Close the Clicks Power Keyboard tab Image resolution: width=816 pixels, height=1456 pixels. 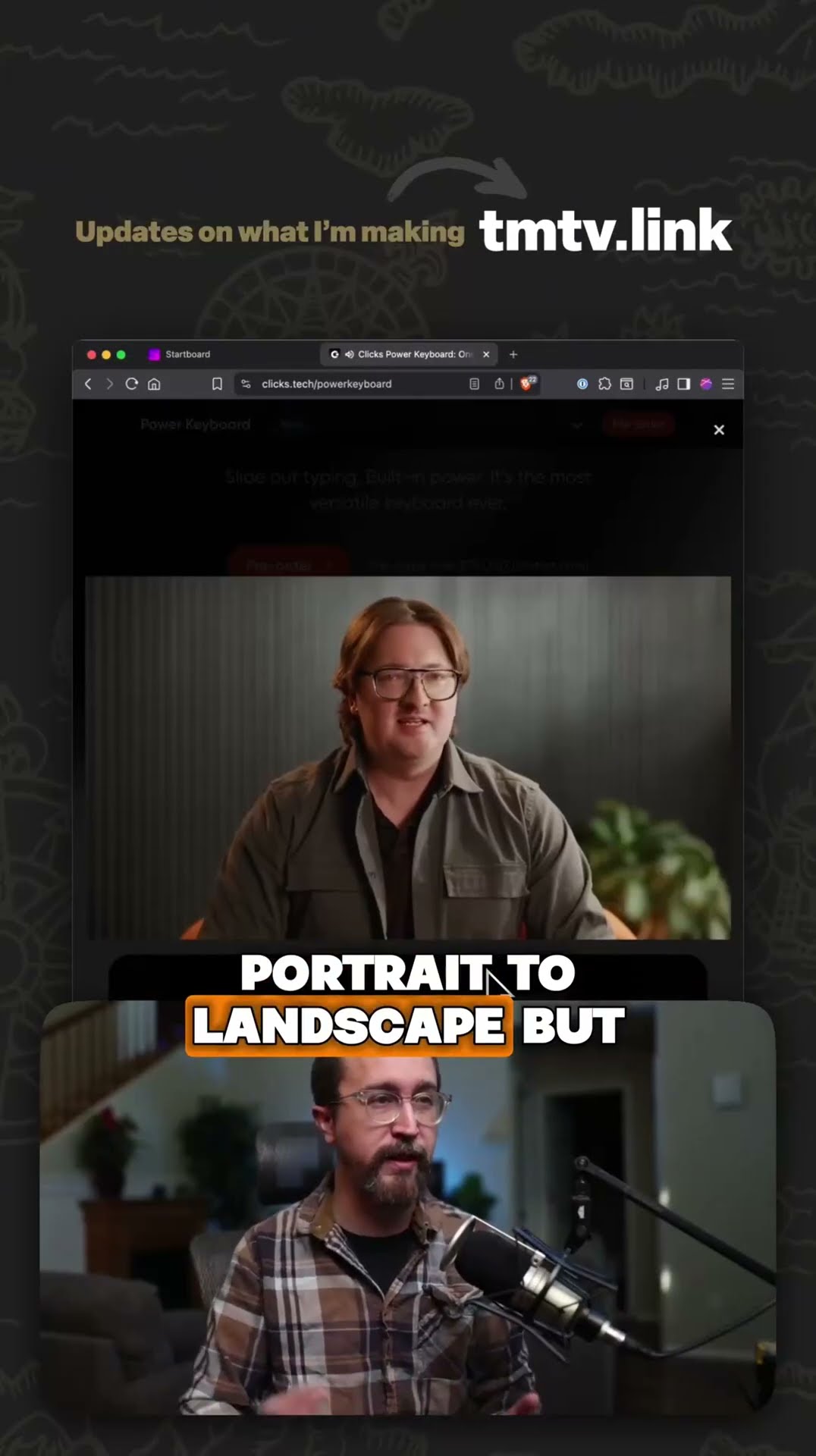click(x=486, y=354)
